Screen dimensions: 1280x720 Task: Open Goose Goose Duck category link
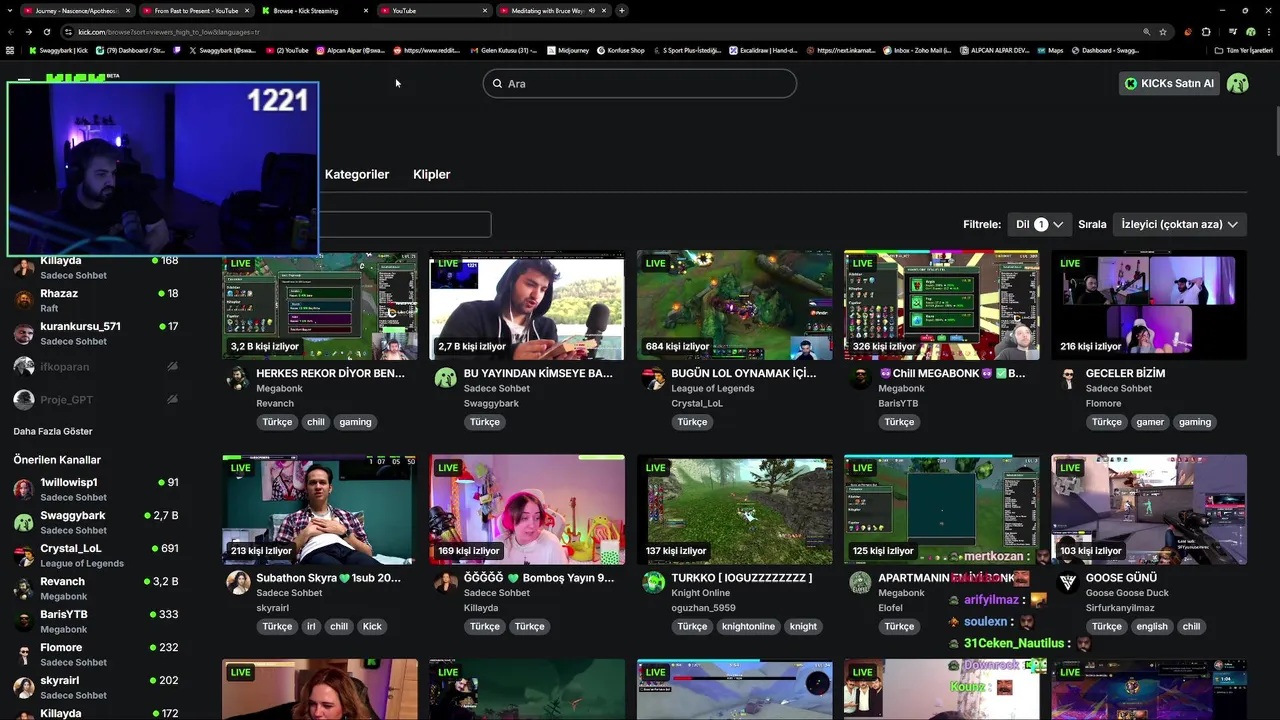(1127, 592)
